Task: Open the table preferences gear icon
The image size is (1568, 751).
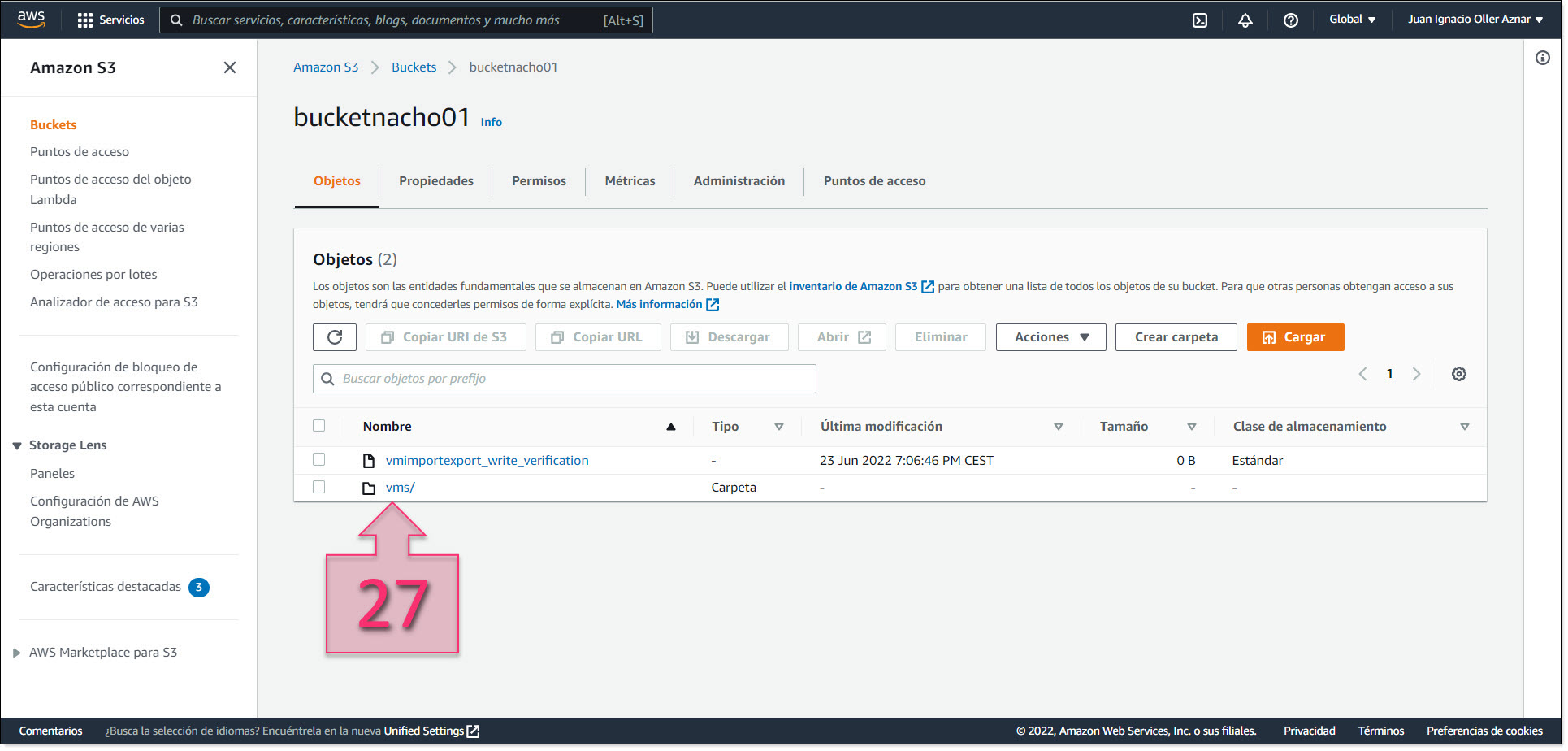Action: point(1459,374)
